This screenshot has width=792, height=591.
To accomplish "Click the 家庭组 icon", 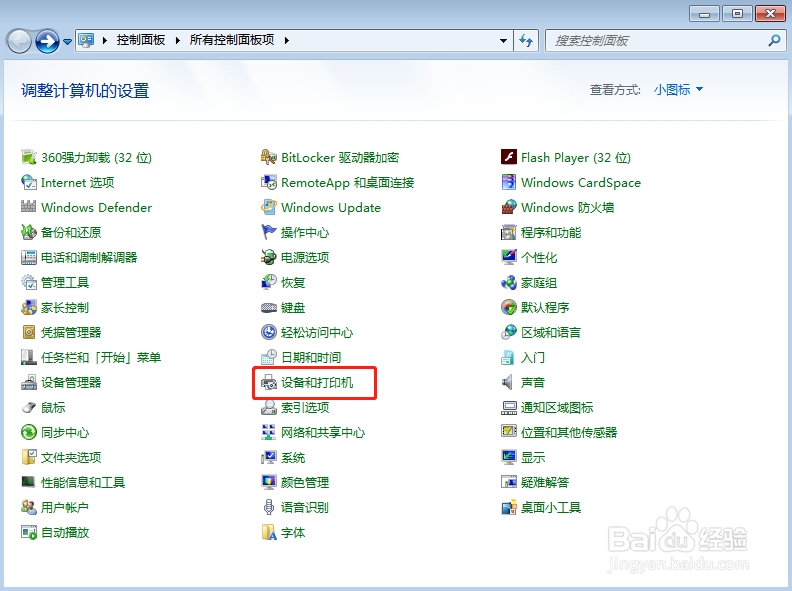I will point(509,282).
